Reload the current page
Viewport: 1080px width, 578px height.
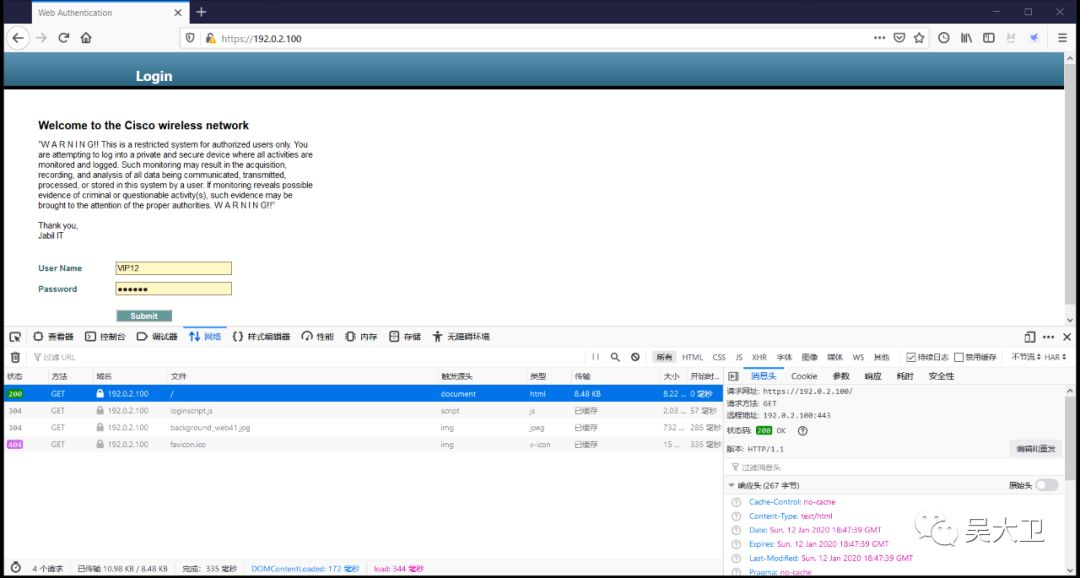(x=63, y=39)
